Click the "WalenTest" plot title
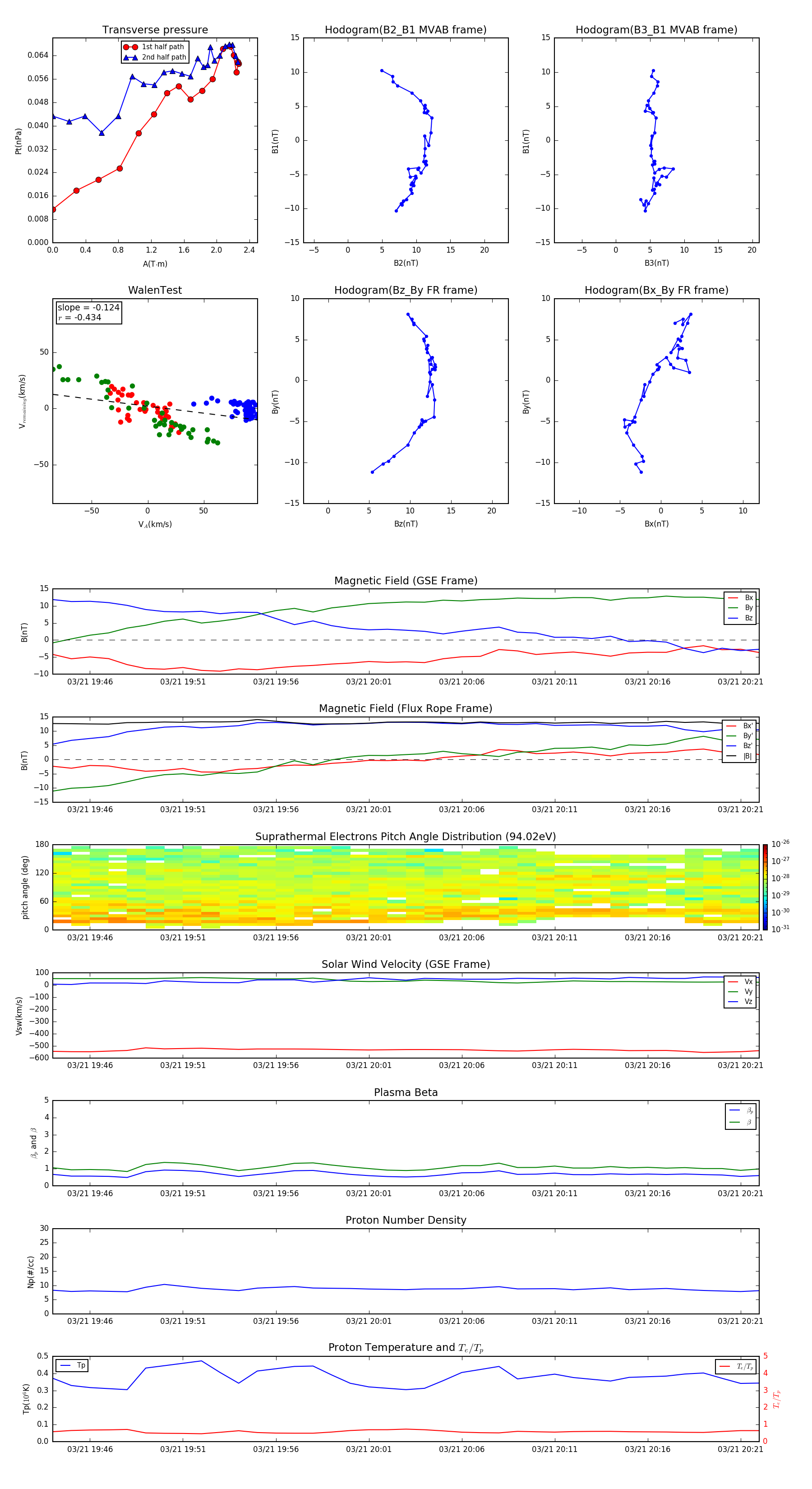This screenshot has height=1489, width=812. pyautogui.click(x=155, y=290)
